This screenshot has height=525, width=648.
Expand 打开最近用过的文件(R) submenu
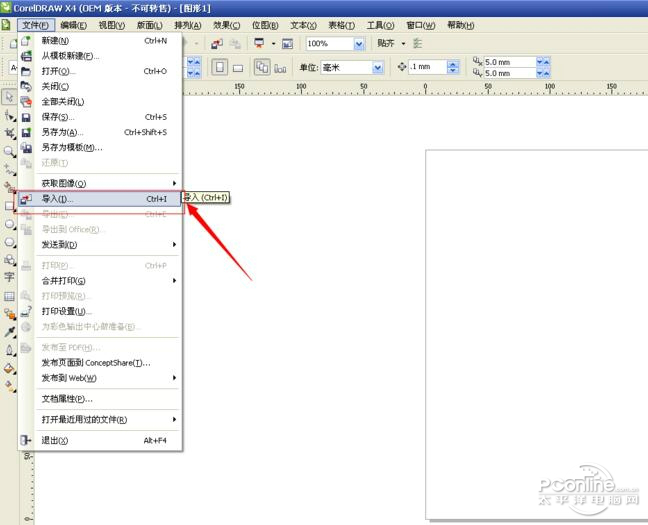pyautogui.click(x=99, y=420)
